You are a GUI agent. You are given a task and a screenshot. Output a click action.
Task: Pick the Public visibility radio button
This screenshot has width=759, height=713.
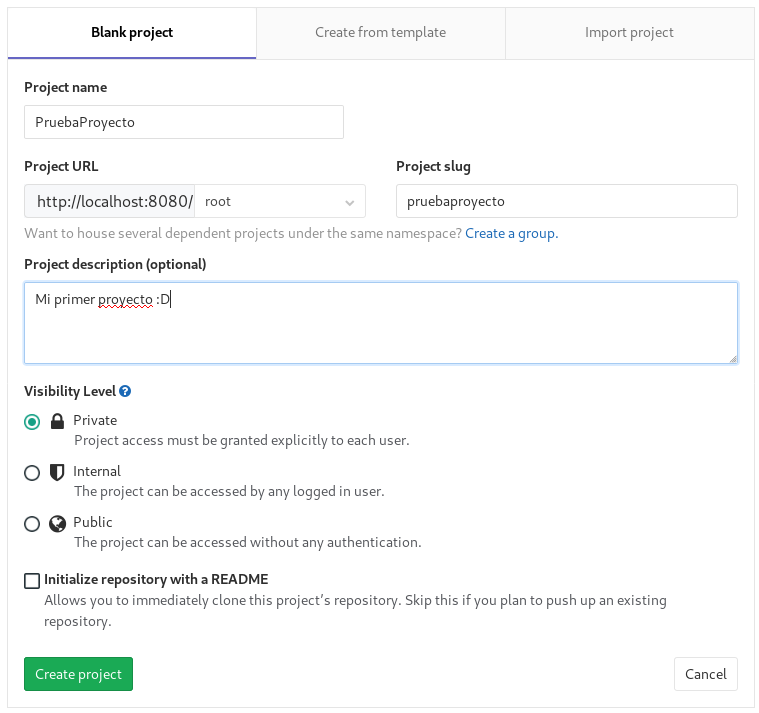[32, 524]
